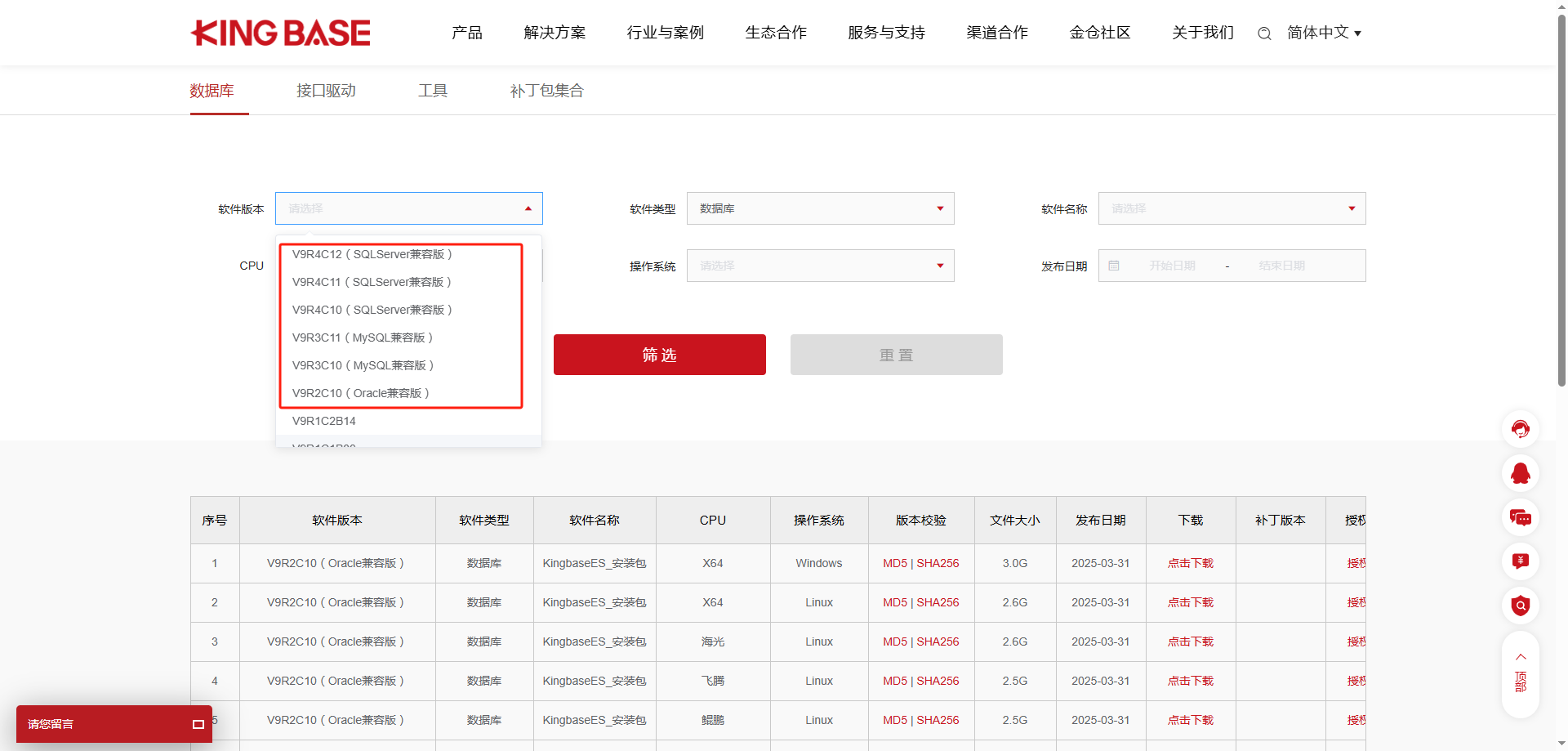Click the yen price inquiry icon
The height and width of the screenshot is (751, 1568).
click(1520, 561)
